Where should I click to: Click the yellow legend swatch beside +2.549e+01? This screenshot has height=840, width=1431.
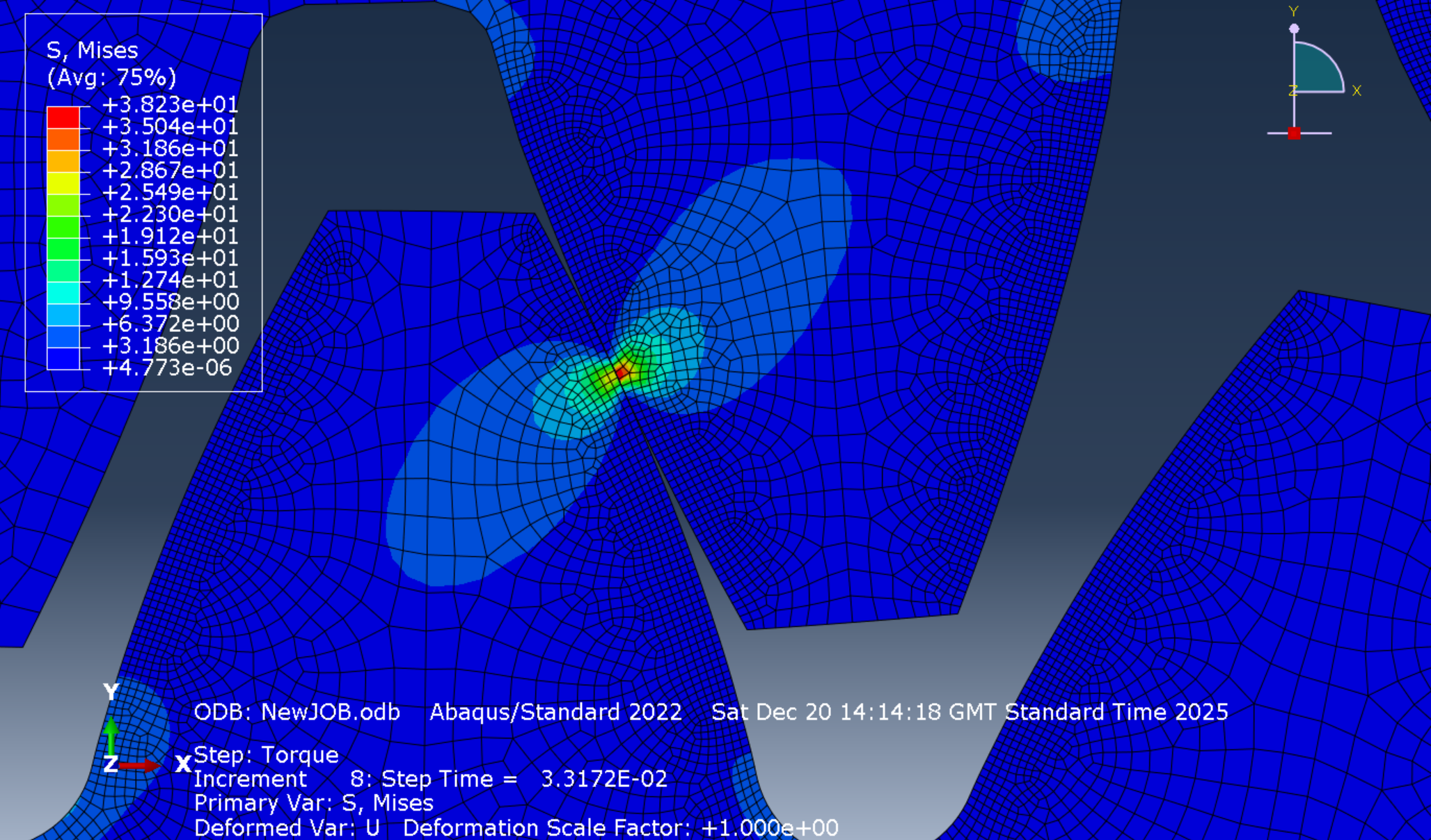[x=63, y=183]
